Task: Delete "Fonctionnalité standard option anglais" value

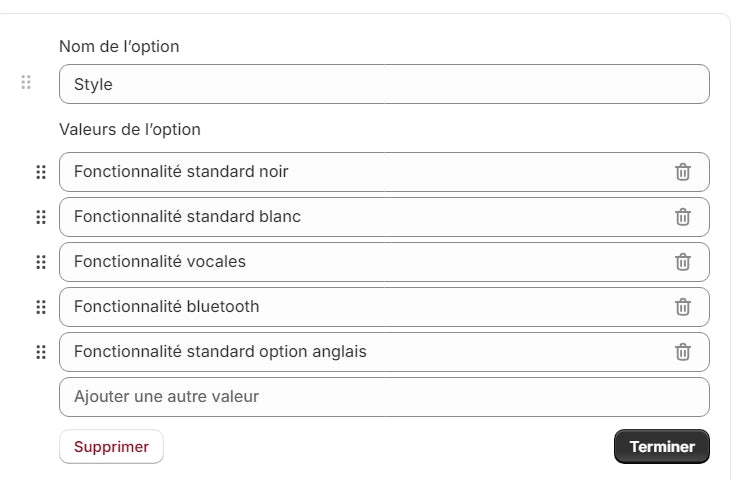Action: point(683,352)
